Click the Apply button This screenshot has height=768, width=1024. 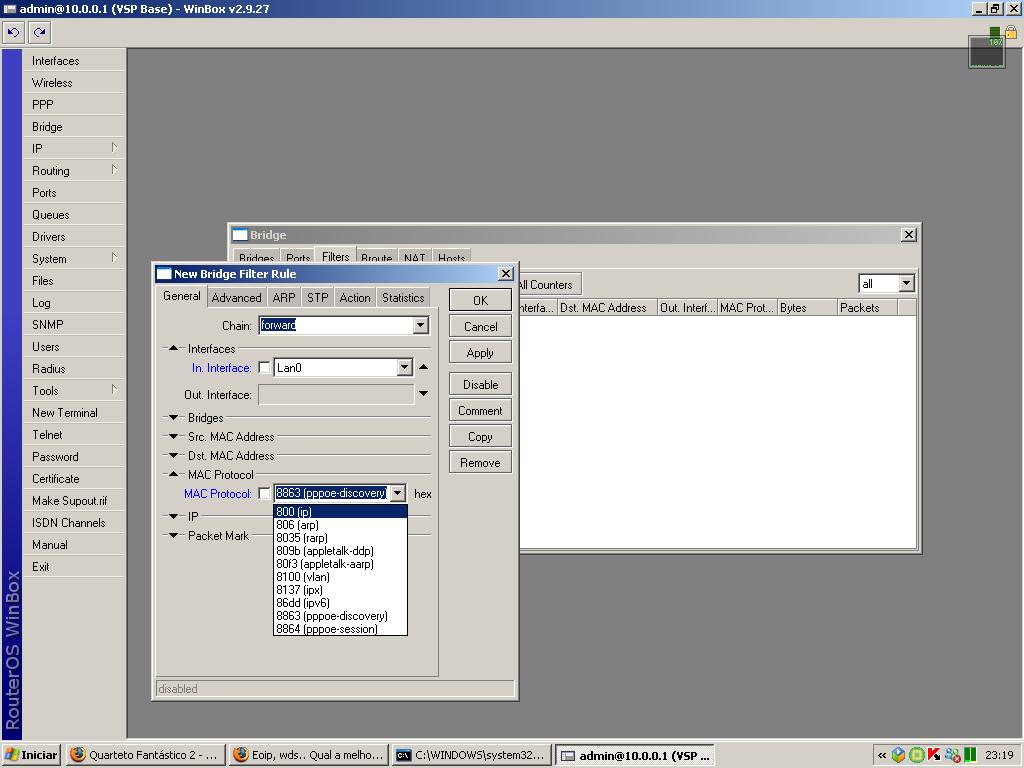click(480, 353)
